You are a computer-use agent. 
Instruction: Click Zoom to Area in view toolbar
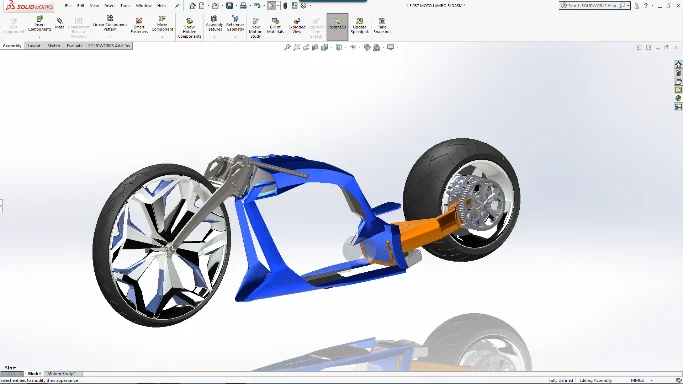(297, 47)
